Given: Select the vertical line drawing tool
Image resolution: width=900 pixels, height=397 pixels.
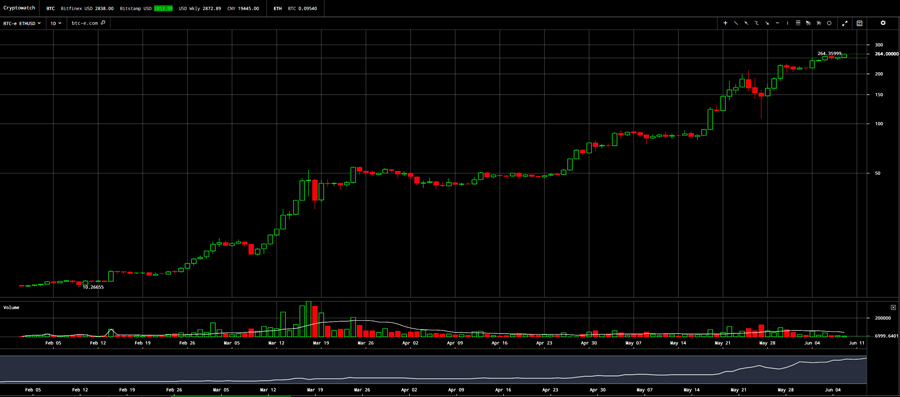Looking at the screenshot, I should pyautogui.click(x=788, y=23).
